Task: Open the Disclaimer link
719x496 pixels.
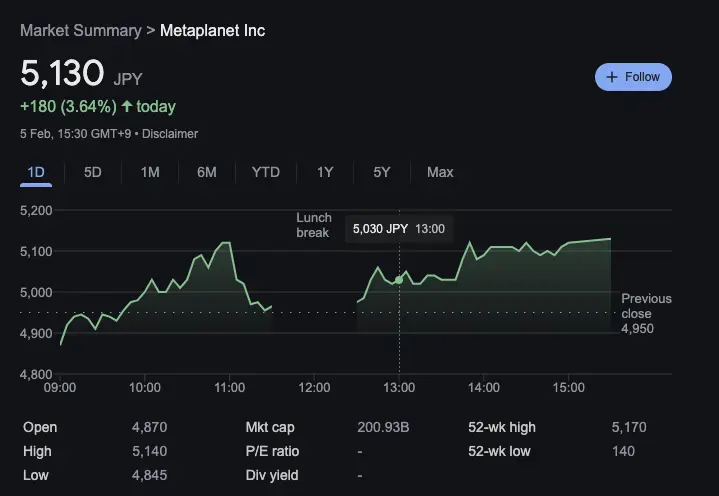Action: [172, 133]
